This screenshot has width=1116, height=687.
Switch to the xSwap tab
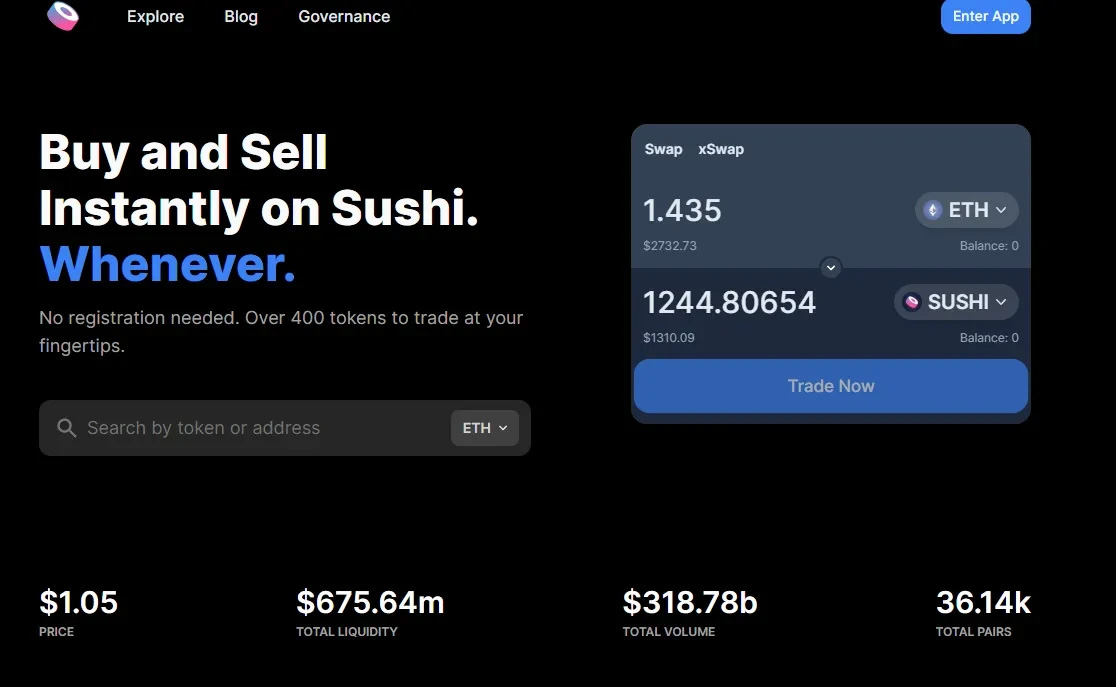721,149
